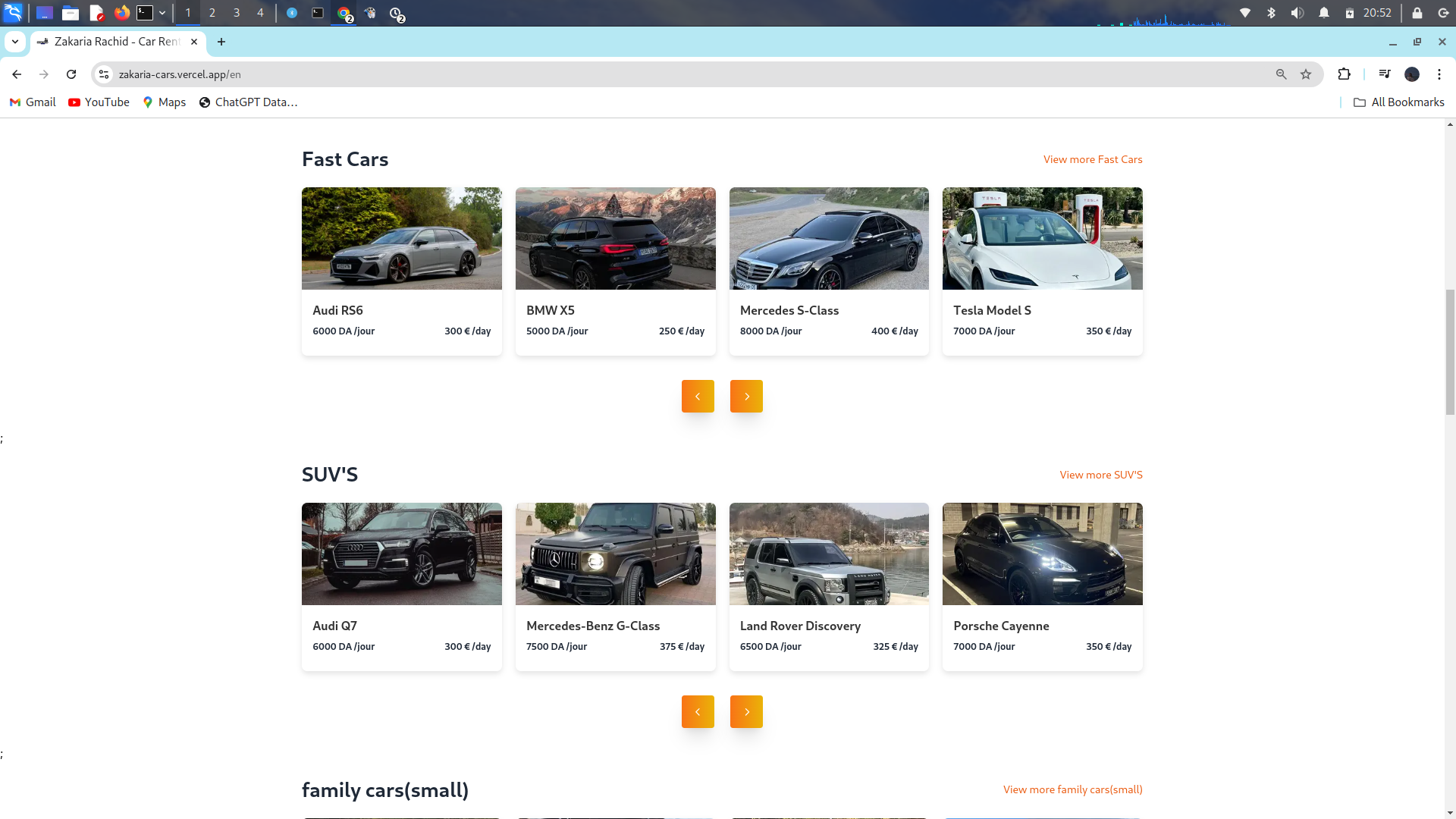Open the media controls icon
The image size is (1456, 819).
pos(1384,74)
